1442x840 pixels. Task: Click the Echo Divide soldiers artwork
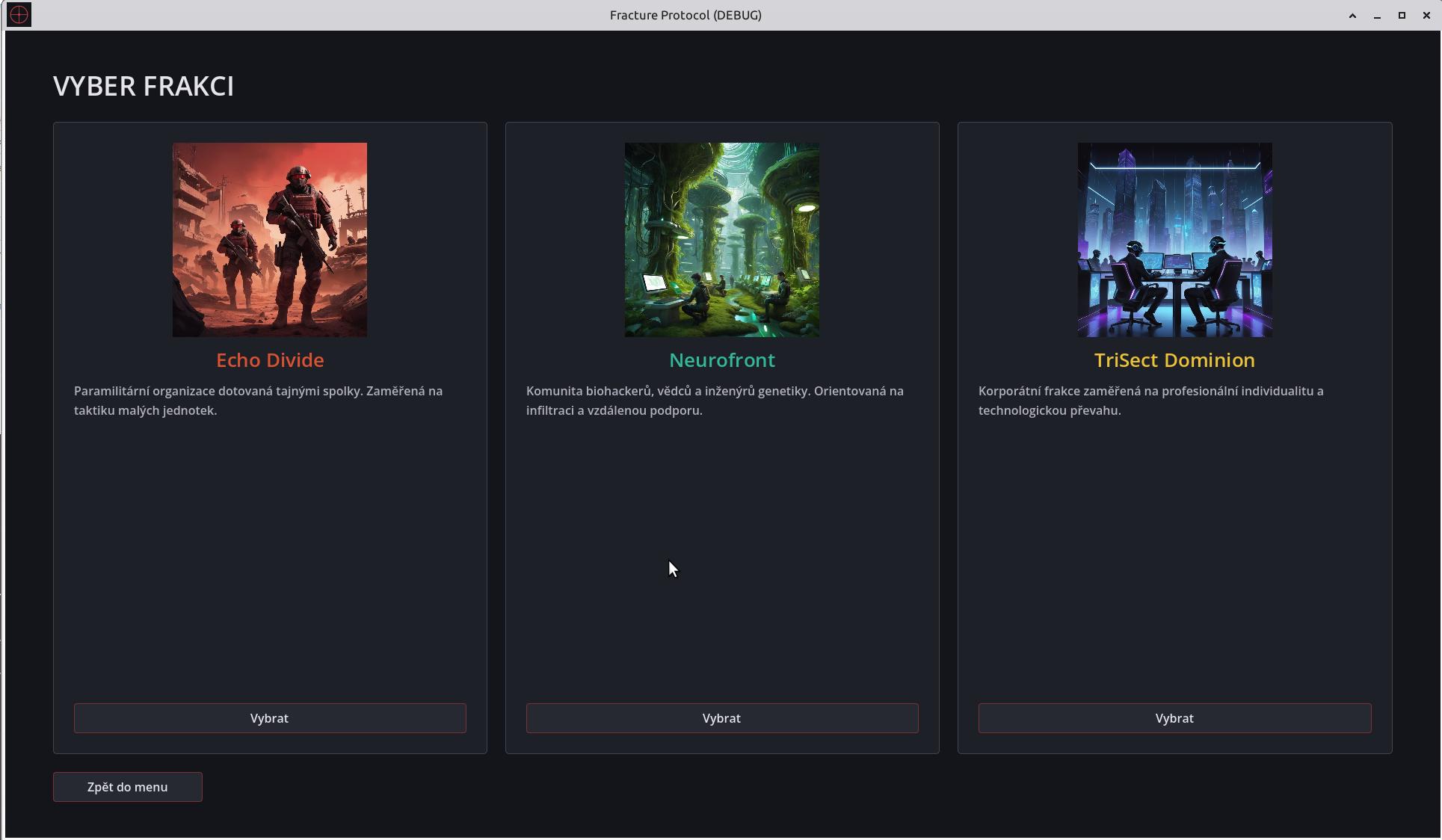coord(270,240)
